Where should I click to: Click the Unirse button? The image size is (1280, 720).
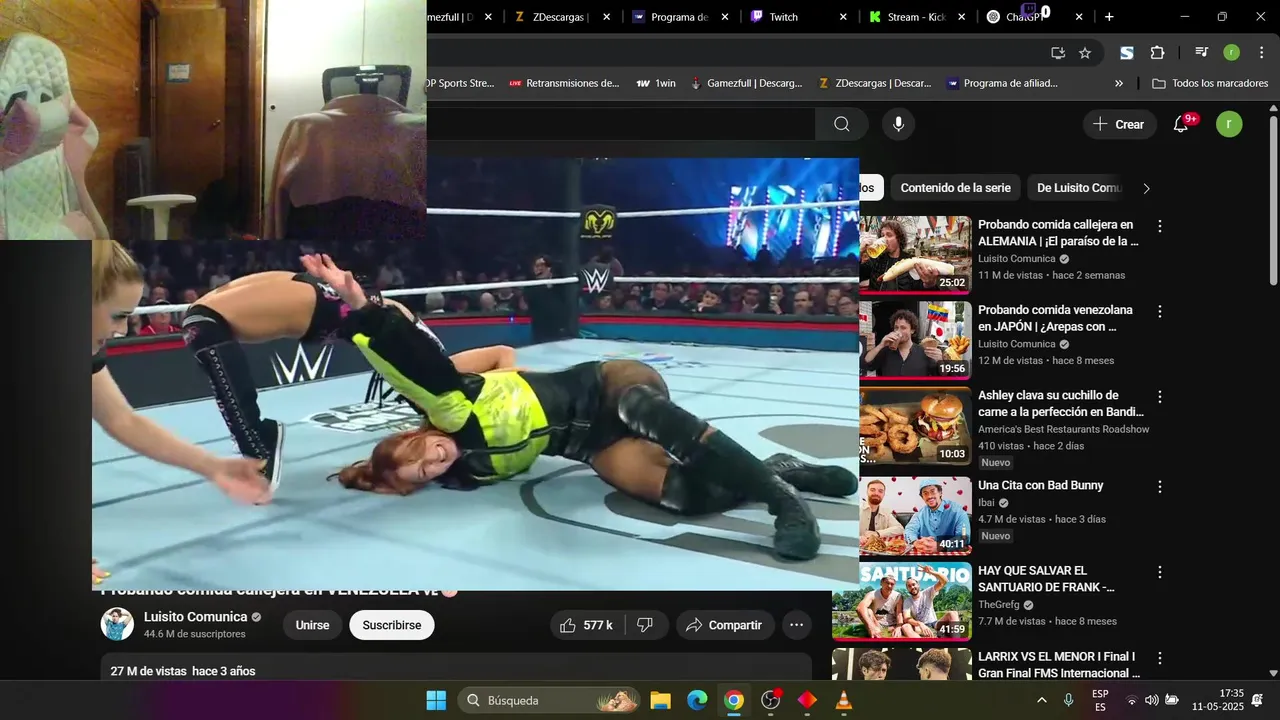tap(312, 625)
